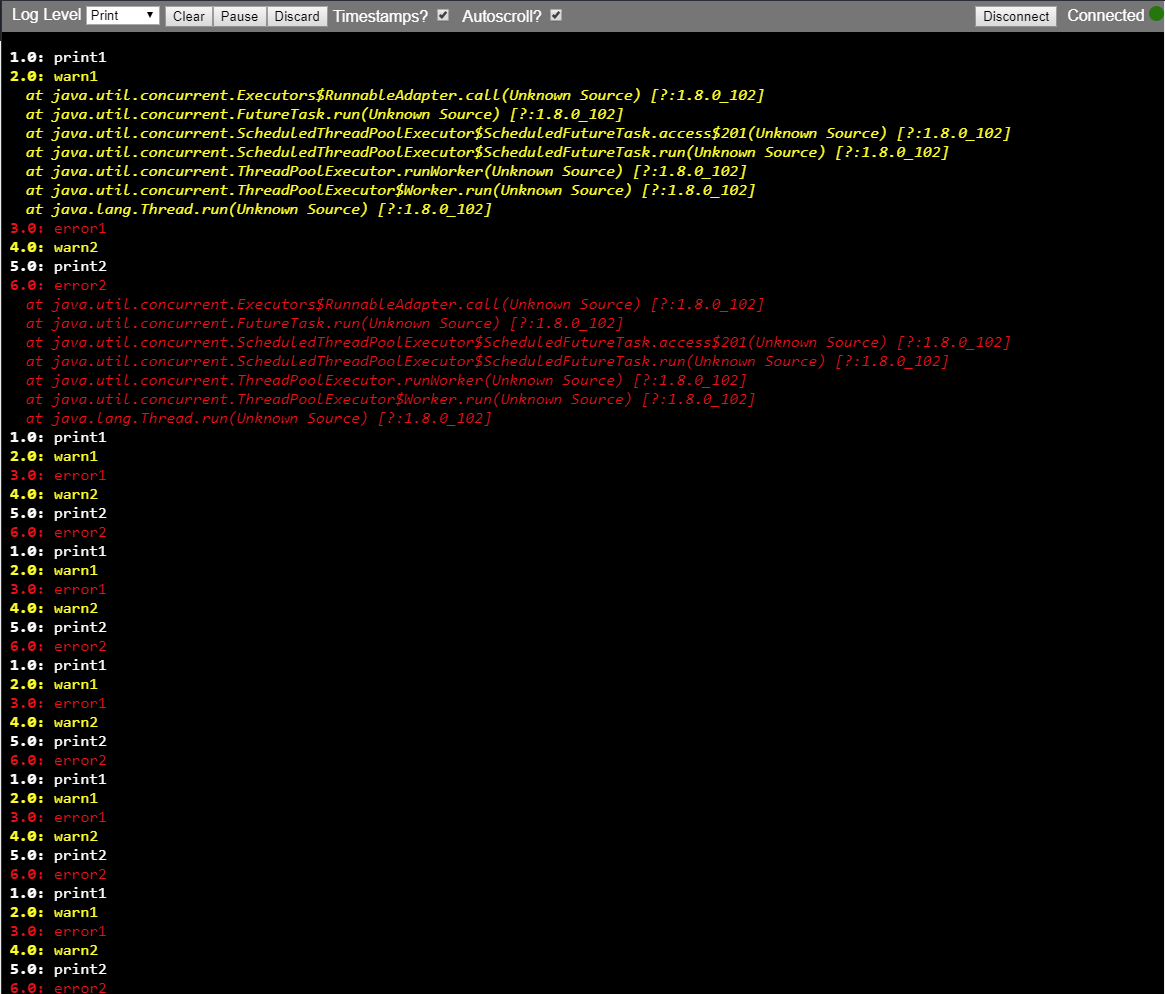1165x994 pixels.
Task: Toggle the Timestamps checkbox
Action: pyautogui.click(x=444, y=16)
